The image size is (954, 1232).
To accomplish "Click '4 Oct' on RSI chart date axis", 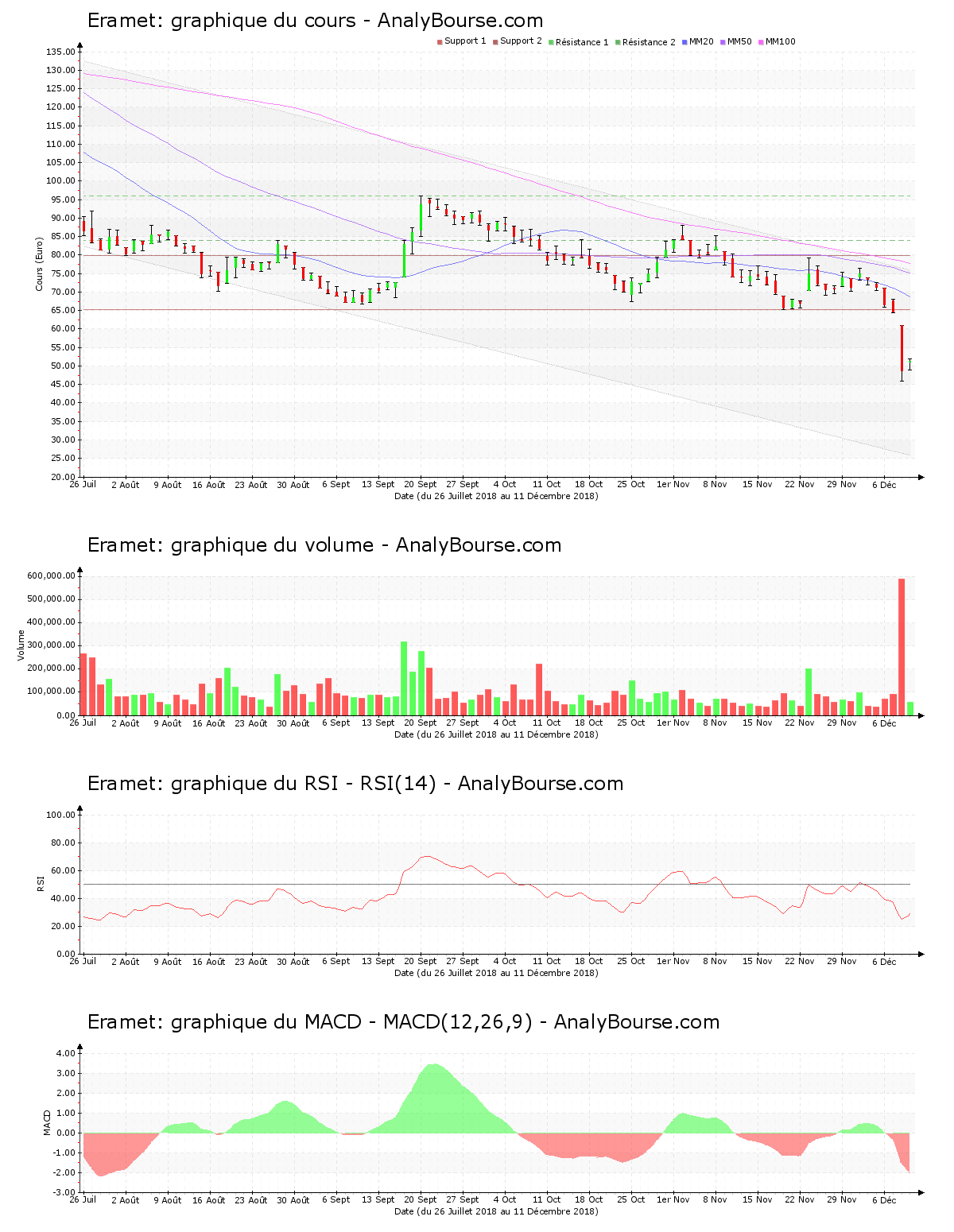I will (505, 961).
